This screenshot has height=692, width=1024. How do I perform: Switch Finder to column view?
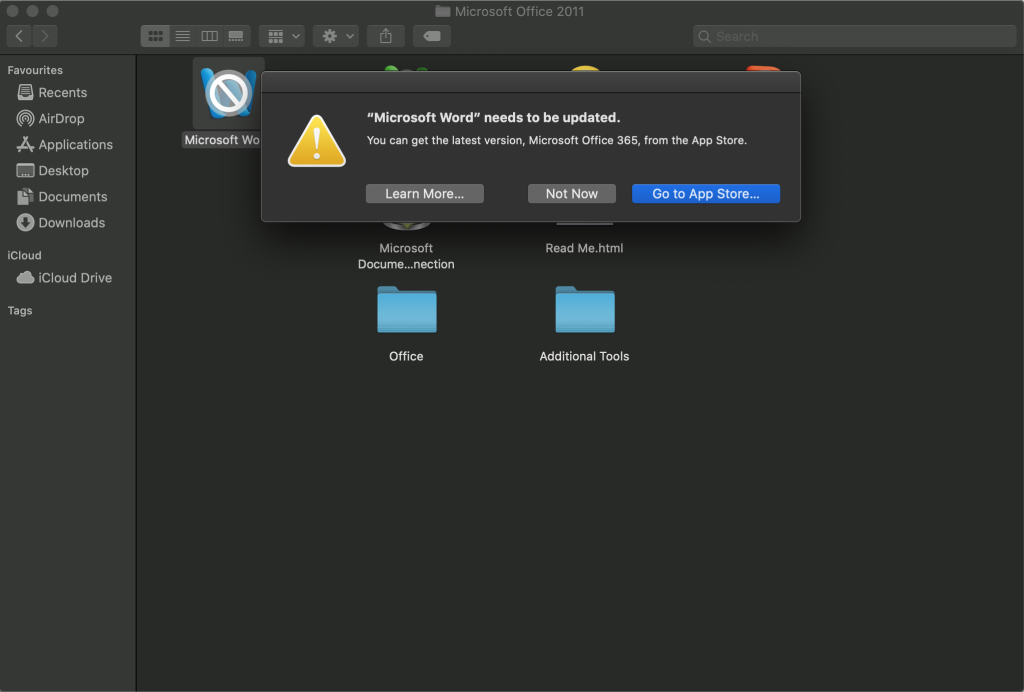210,36
